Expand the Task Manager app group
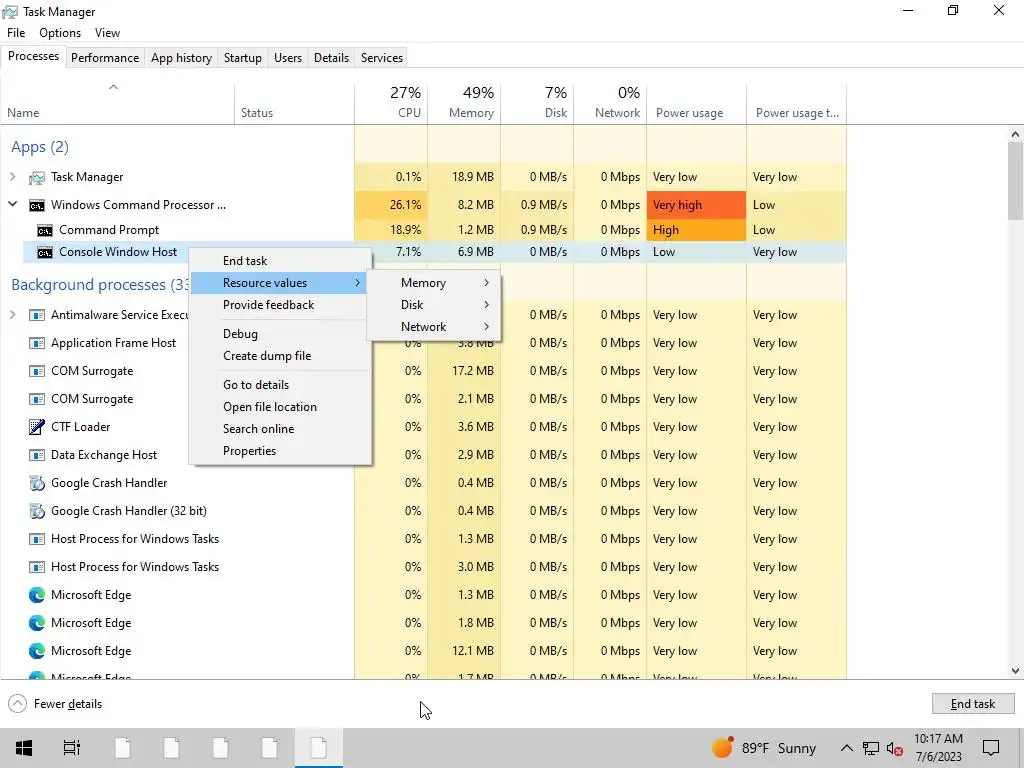The image size is (1024, 768). (x=12, y=176)
